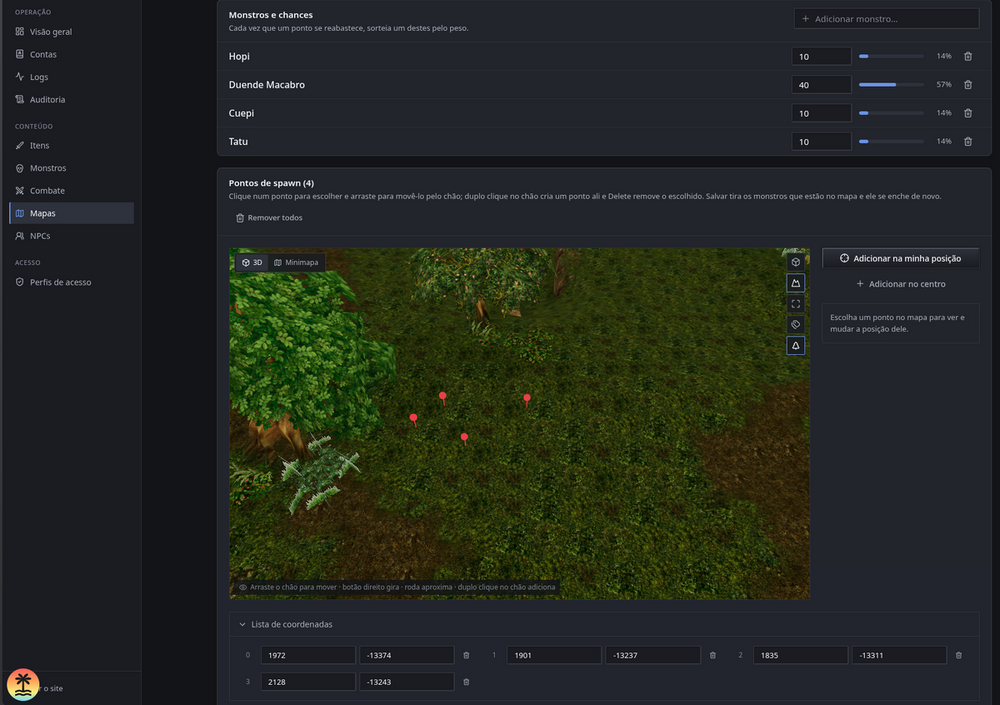The height and width of the screenshot is (705, 1000).
Task: Navigate to the Monstros page
Action: coord(71,168)
